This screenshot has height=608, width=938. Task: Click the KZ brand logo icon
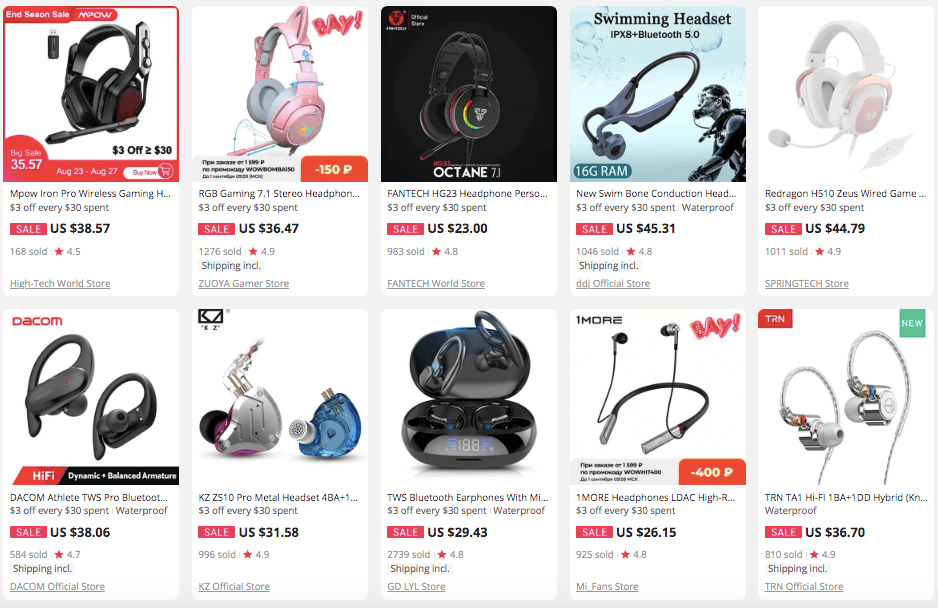(211, 319)
